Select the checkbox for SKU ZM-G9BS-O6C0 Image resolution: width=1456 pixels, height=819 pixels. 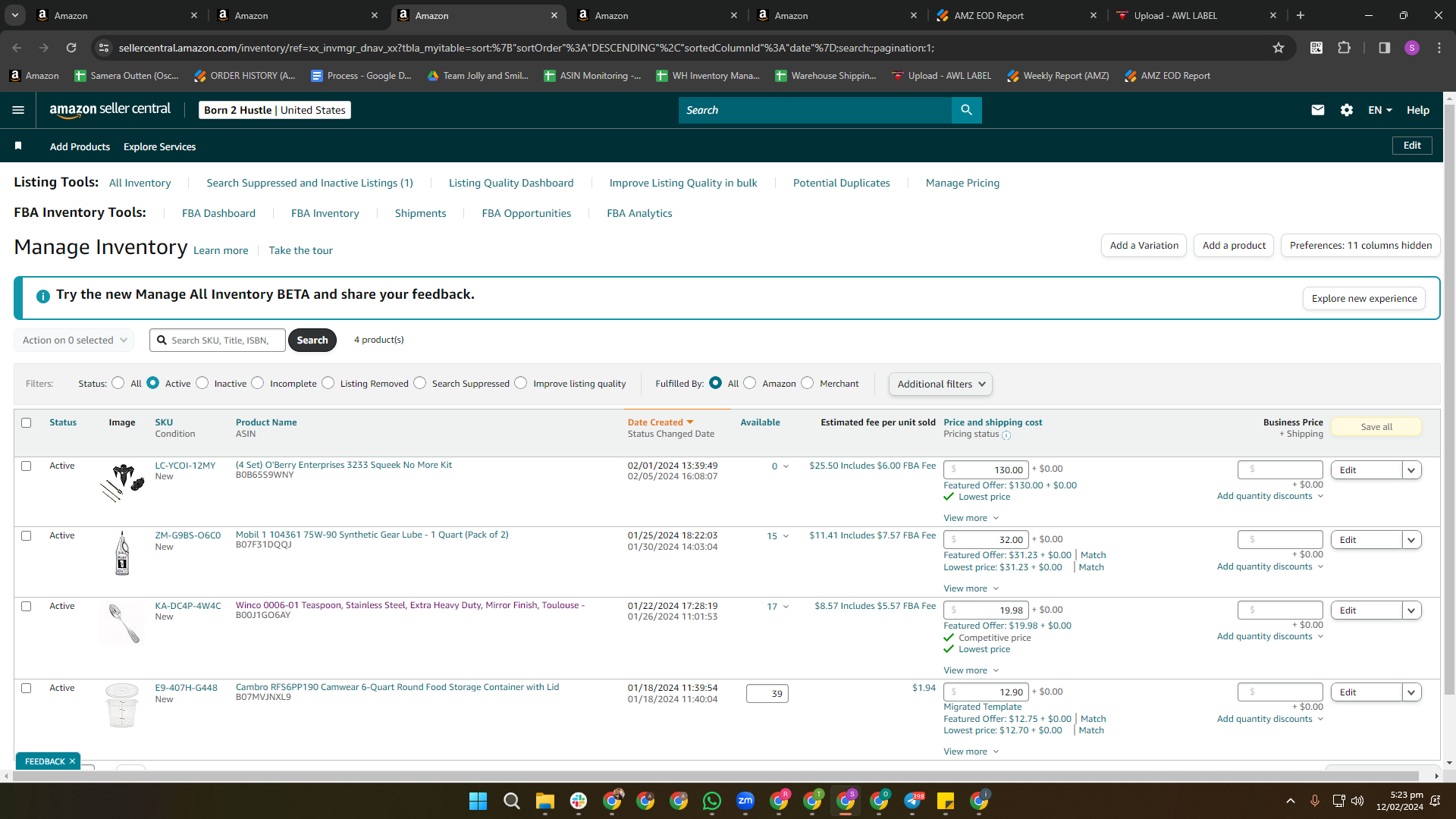(27, 535)
